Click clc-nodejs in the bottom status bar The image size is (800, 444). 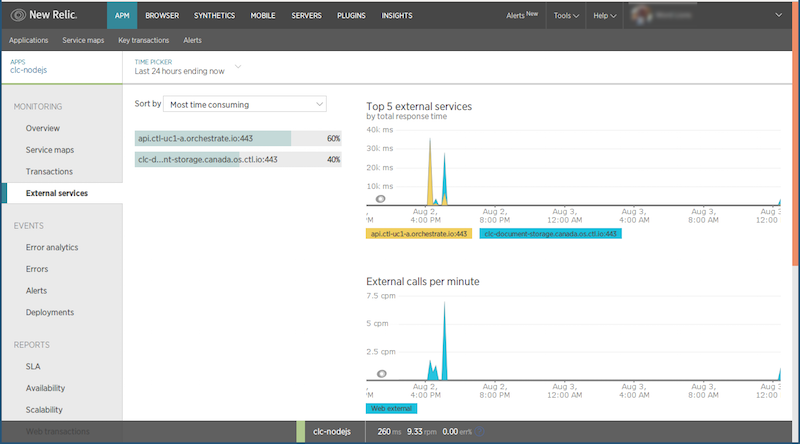(332, 432)
